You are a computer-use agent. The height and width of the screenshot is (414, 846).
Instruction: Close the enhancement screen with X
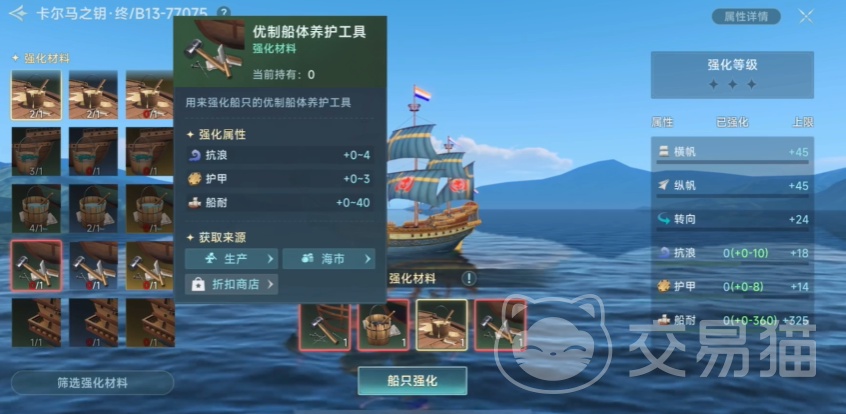(806, 16)
